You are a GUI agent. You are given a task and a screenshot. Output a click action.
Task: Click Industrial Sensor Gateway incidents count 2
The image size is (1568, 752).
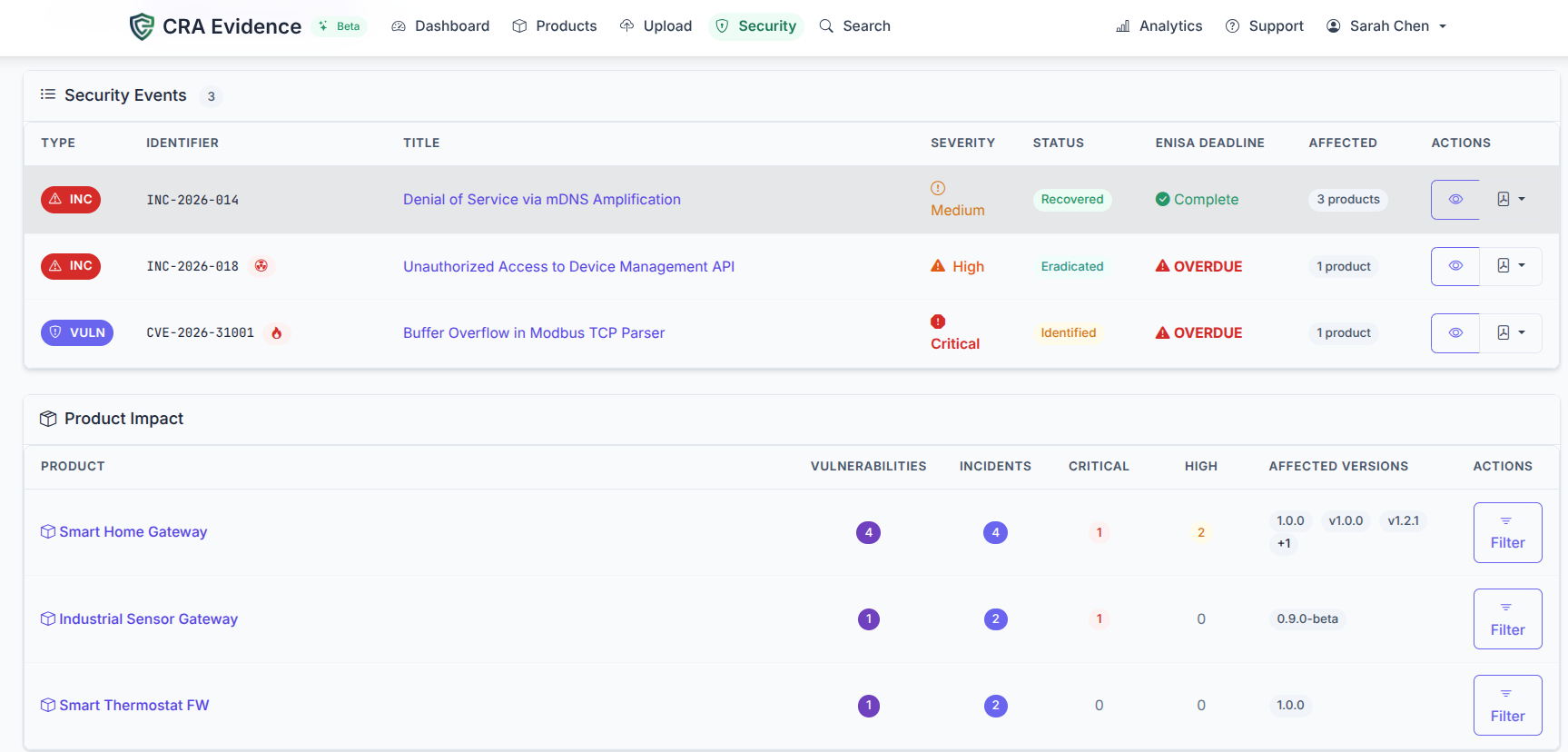click(996, 619)
